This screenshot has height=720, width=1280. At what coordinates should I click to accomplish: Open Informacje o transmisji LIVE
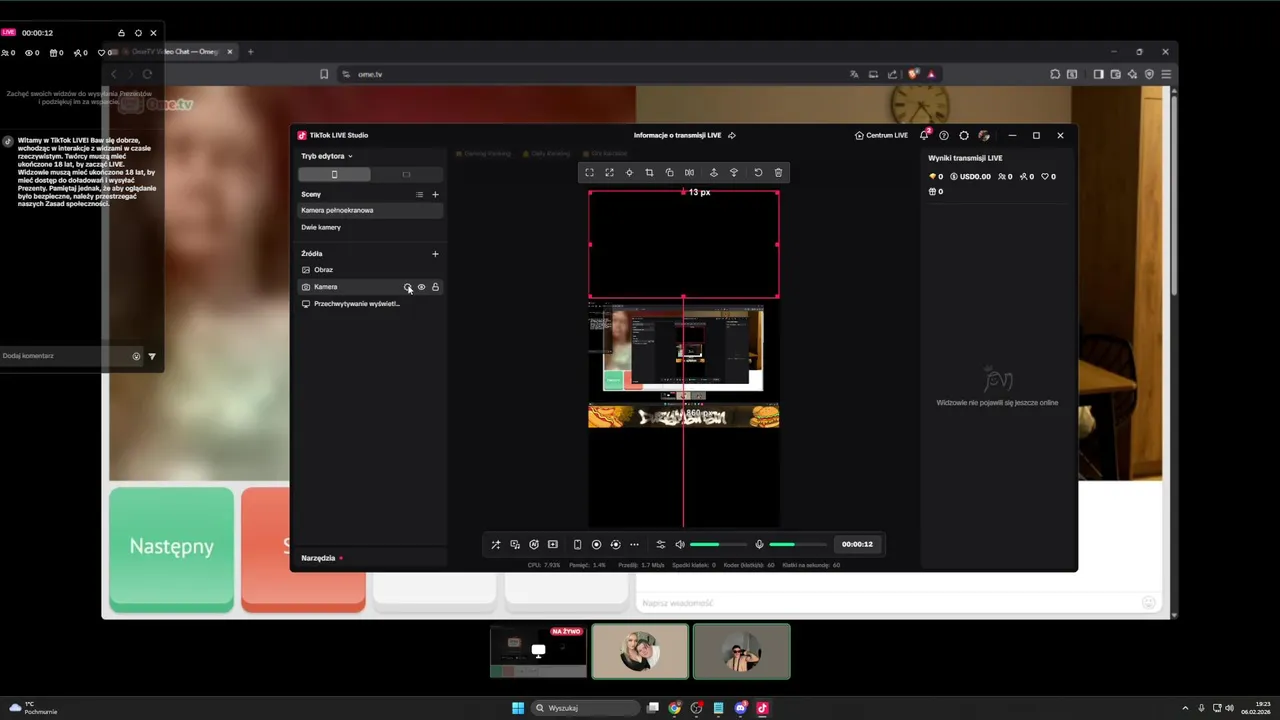pyautogui.click(x=677, y=135)
